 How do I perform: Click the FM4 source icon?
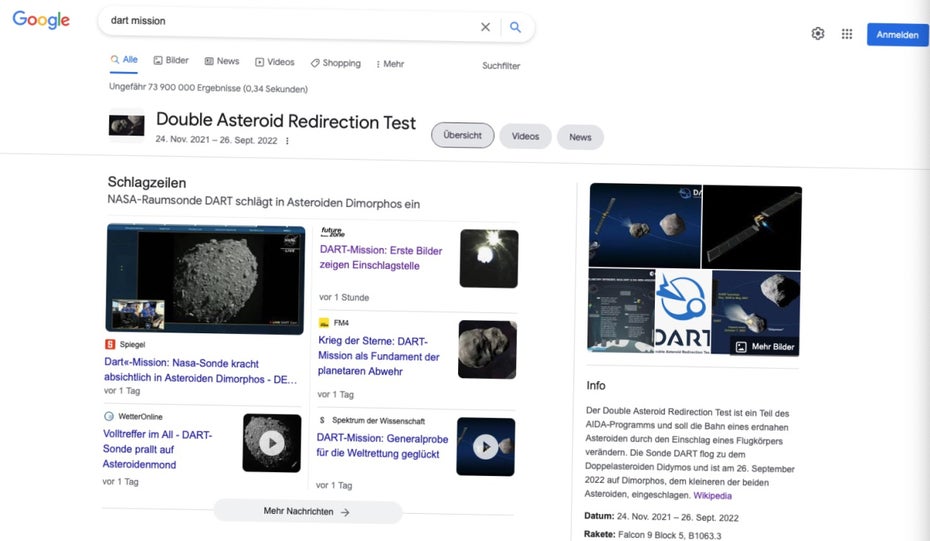point(324,323)
